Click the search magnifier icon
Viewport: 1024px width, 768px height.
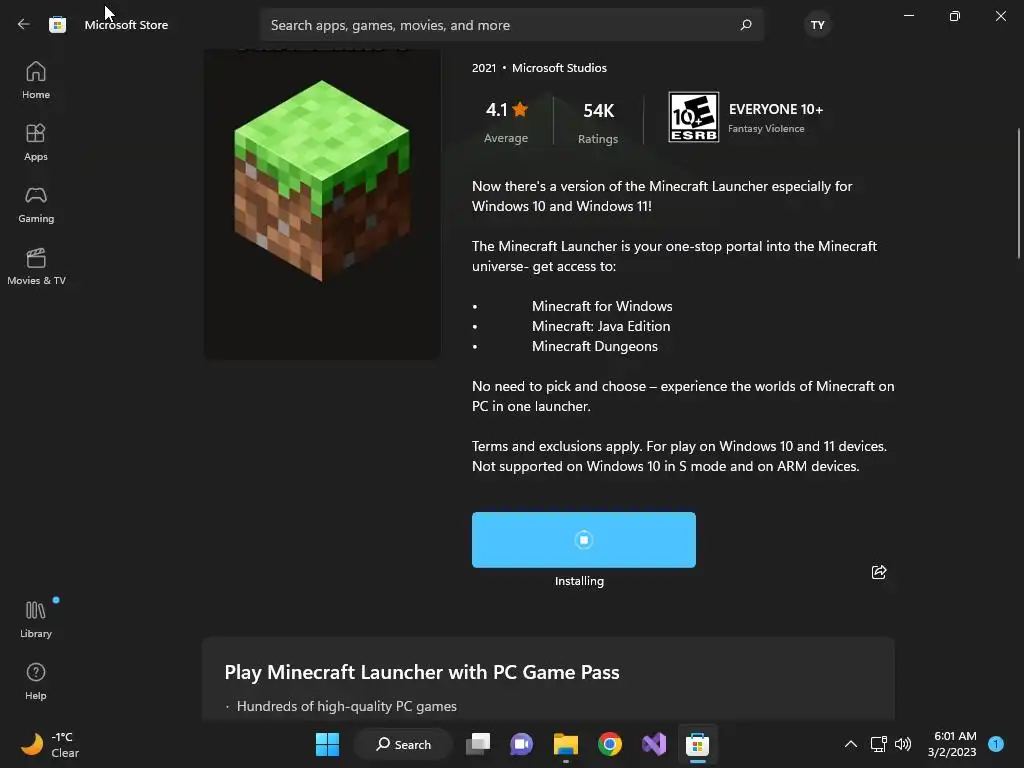click(x=746, y=25)
